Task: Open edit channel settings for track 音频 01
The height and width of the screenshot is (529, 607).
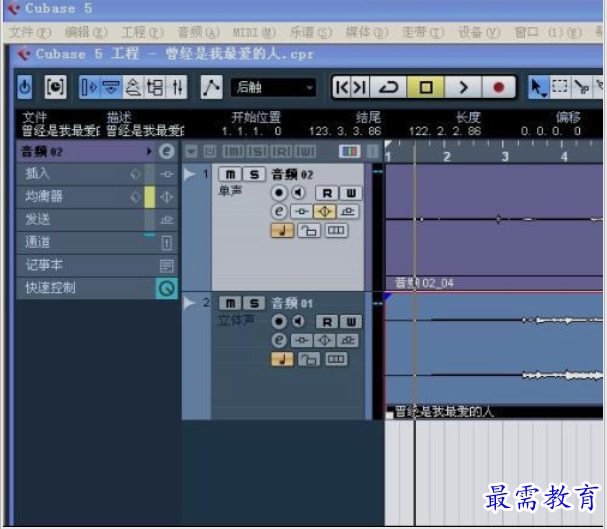Action: 279,340
